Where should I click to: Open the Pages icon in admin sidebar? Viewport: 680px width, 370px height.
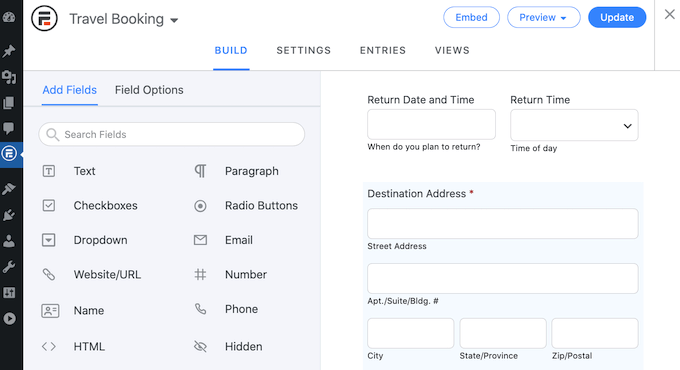9,103
